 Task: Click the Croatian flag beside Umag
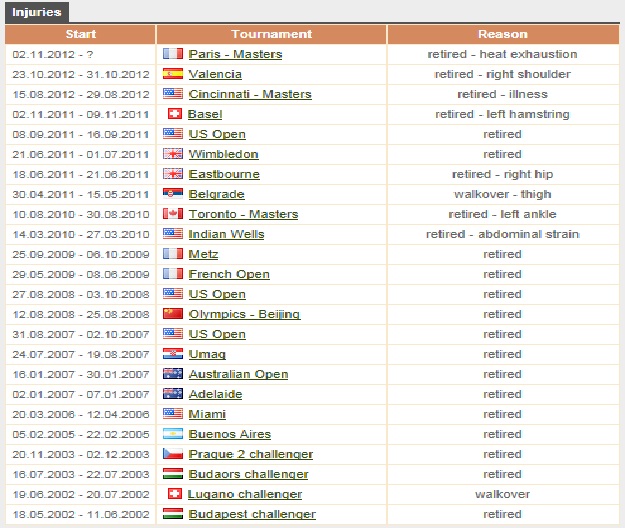pyautogui.click(x=173, y=353)
